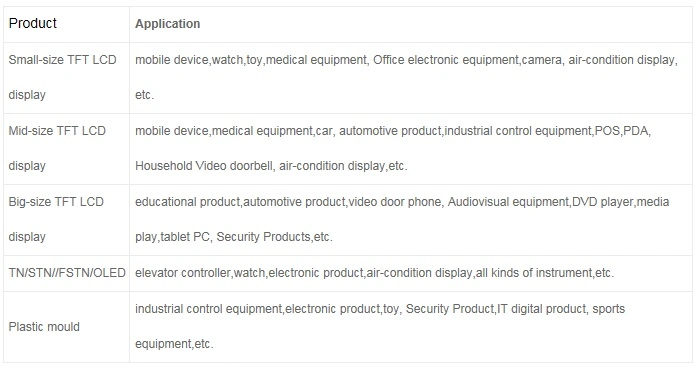Click the Application column header
Image resolution: width=697 pixels, height=375 pixels.
click(168, 24)
